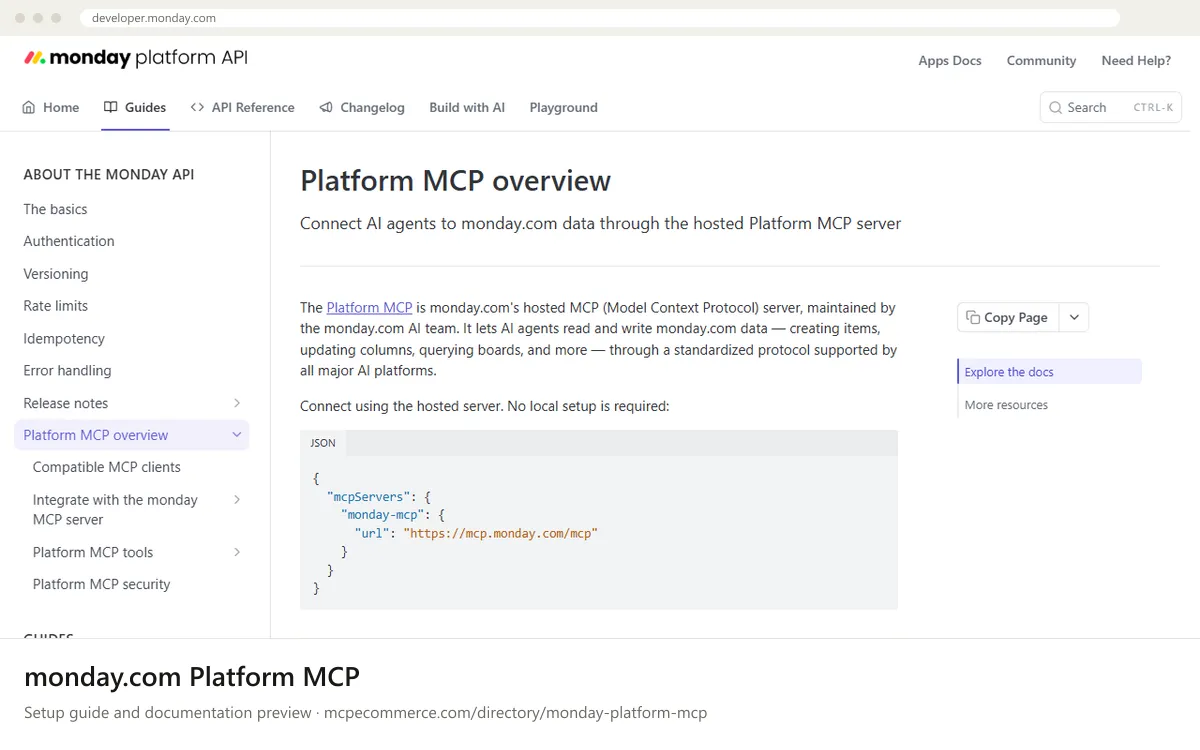Focus the Search input field

[x=1111, y=108]
